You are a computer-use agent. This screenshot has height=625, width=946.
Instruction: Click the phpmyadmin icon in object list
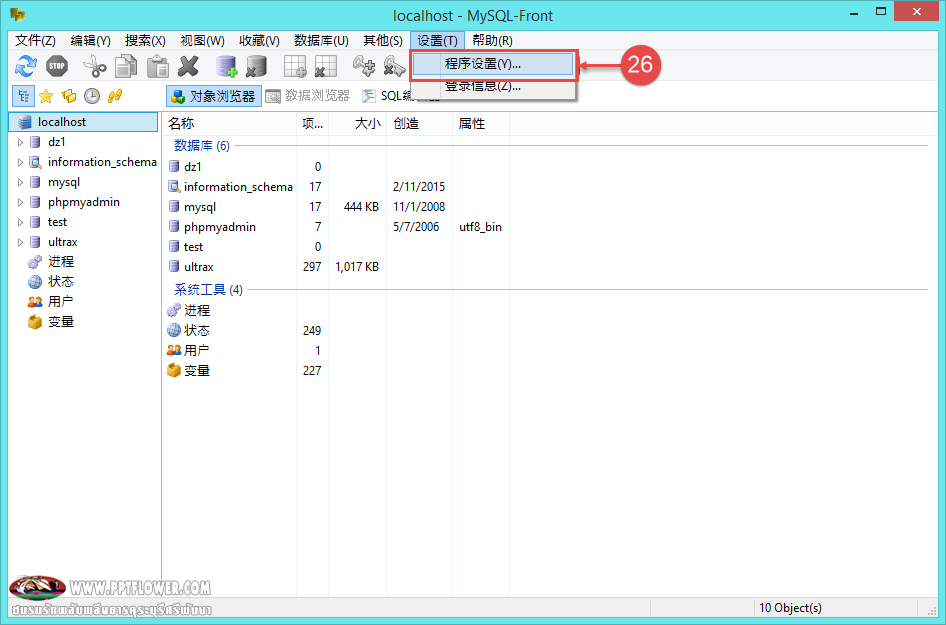coord(174,227)
